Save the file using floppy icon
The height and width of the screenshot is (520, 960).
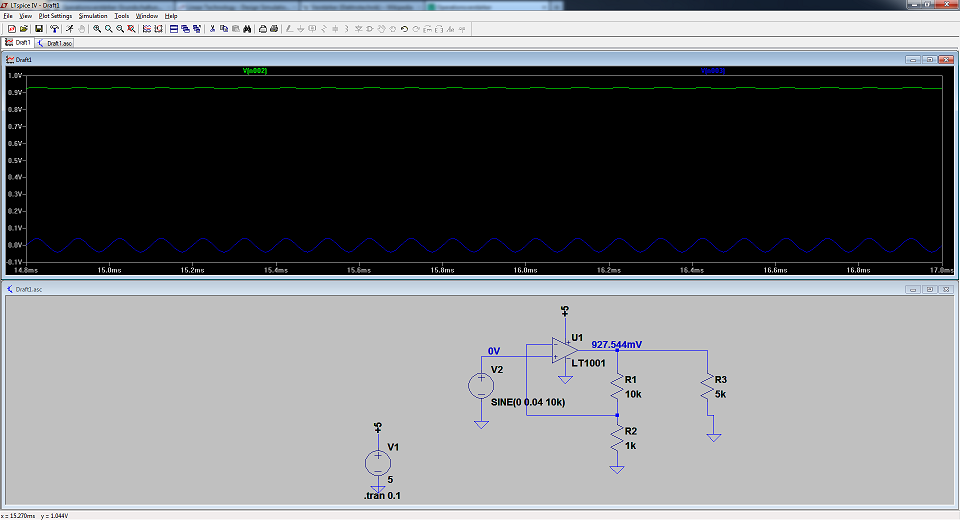coord(39,29)
